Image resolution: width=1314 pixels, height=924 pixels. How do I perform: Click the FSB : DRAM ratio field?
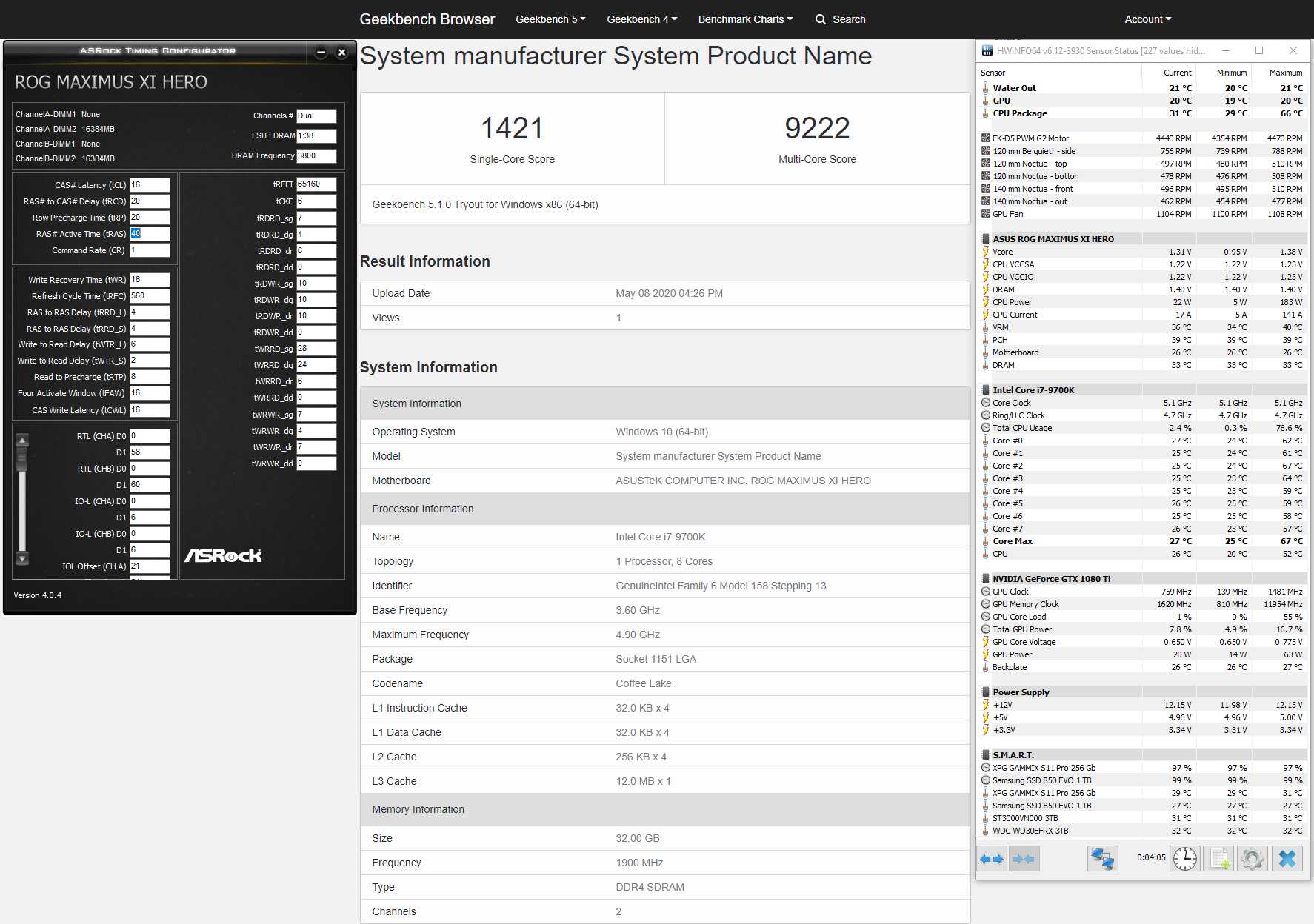[x=316, y=136]
